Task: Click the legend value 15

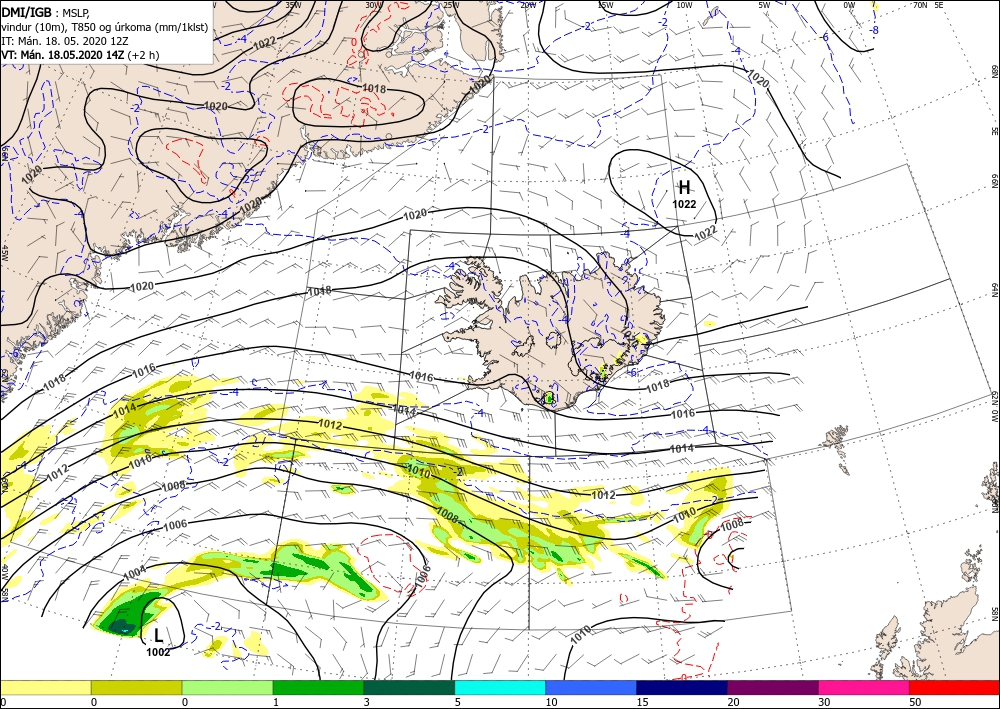Action: tap(642, 703)
